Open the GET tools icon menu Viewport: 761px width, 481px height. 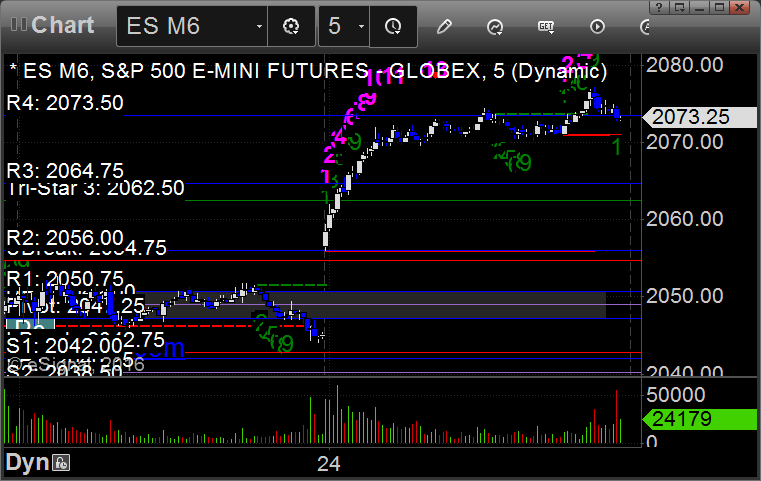pos(546,26)
